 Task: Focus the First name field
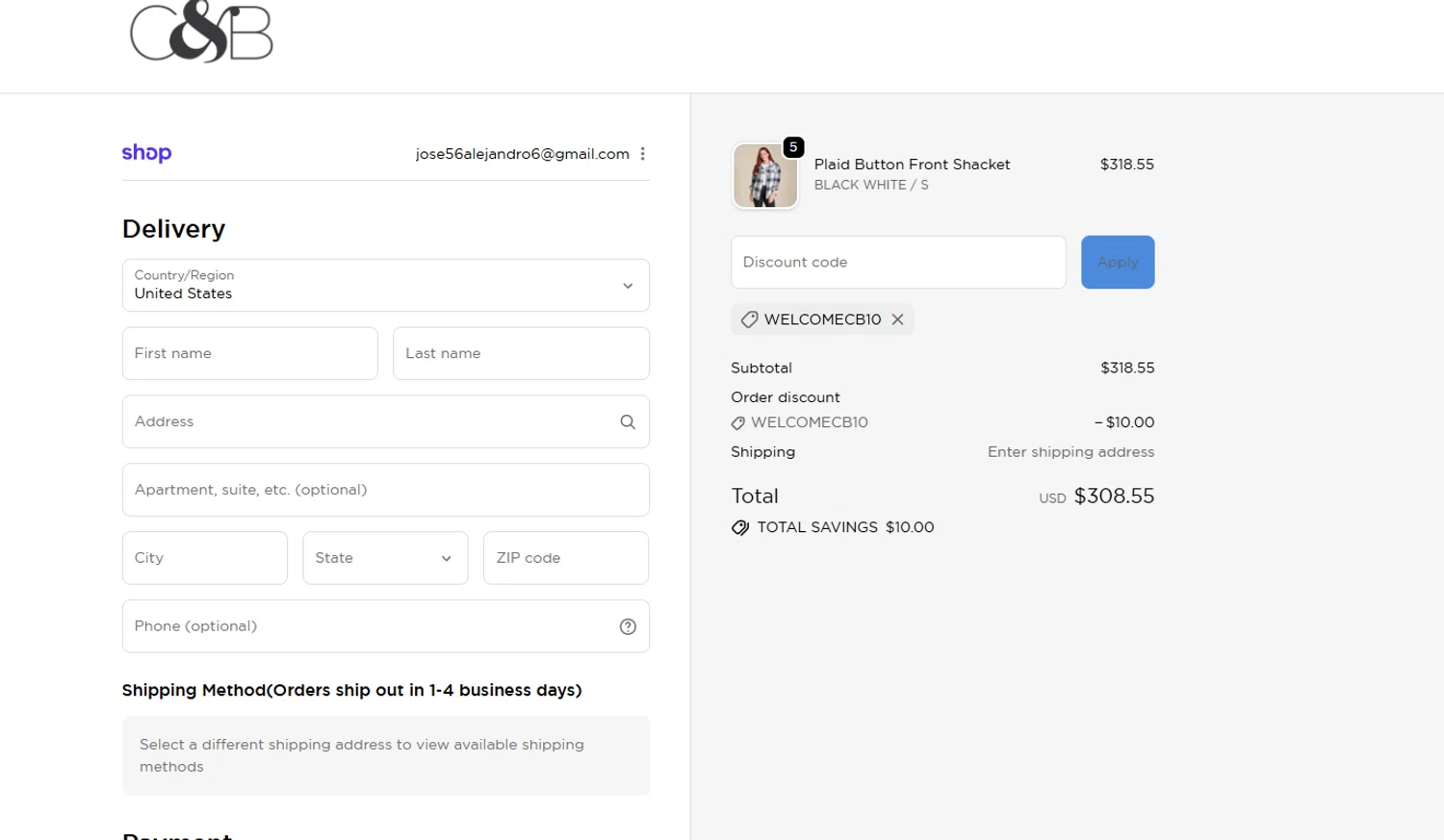pos(249,353)
